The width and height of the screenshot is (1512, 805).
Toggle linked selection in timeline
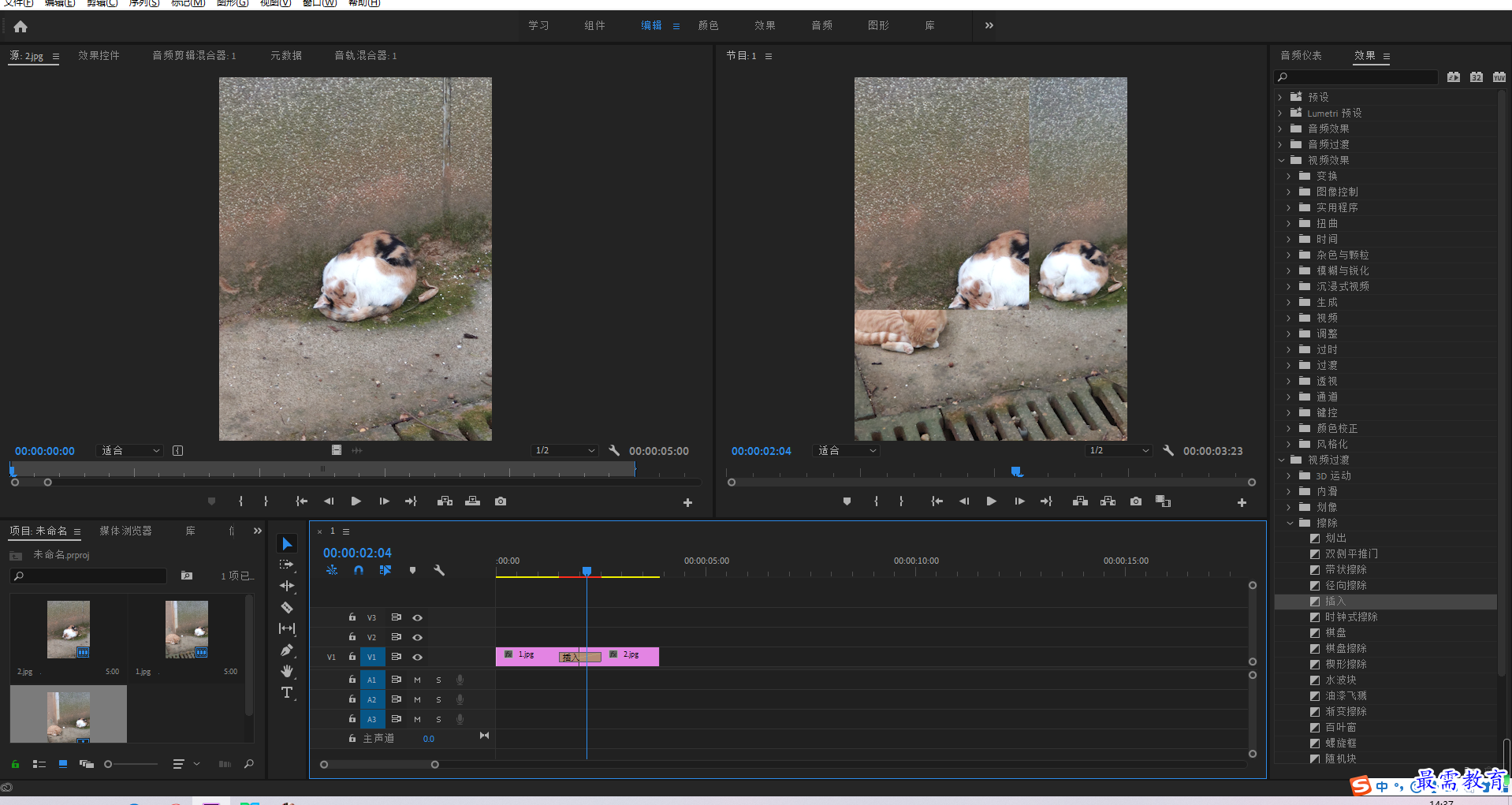pyautogui.click(x=385, y=570)
